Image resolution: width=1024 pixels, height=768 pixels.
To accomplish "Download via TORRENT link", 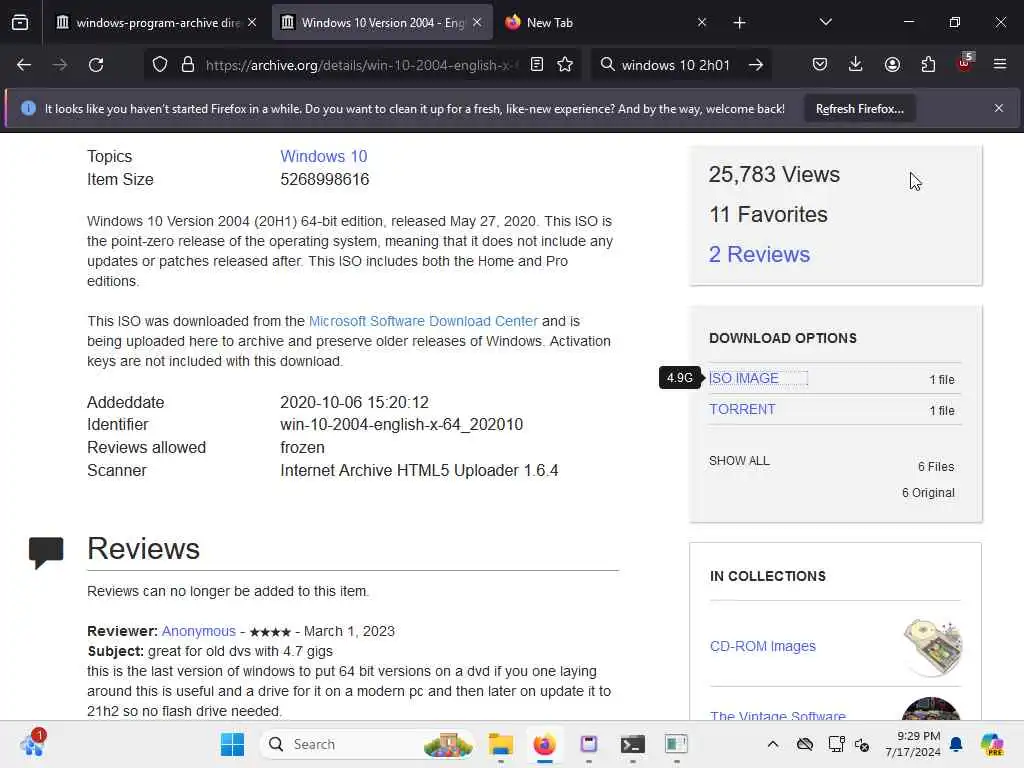I will coord(743,409).
